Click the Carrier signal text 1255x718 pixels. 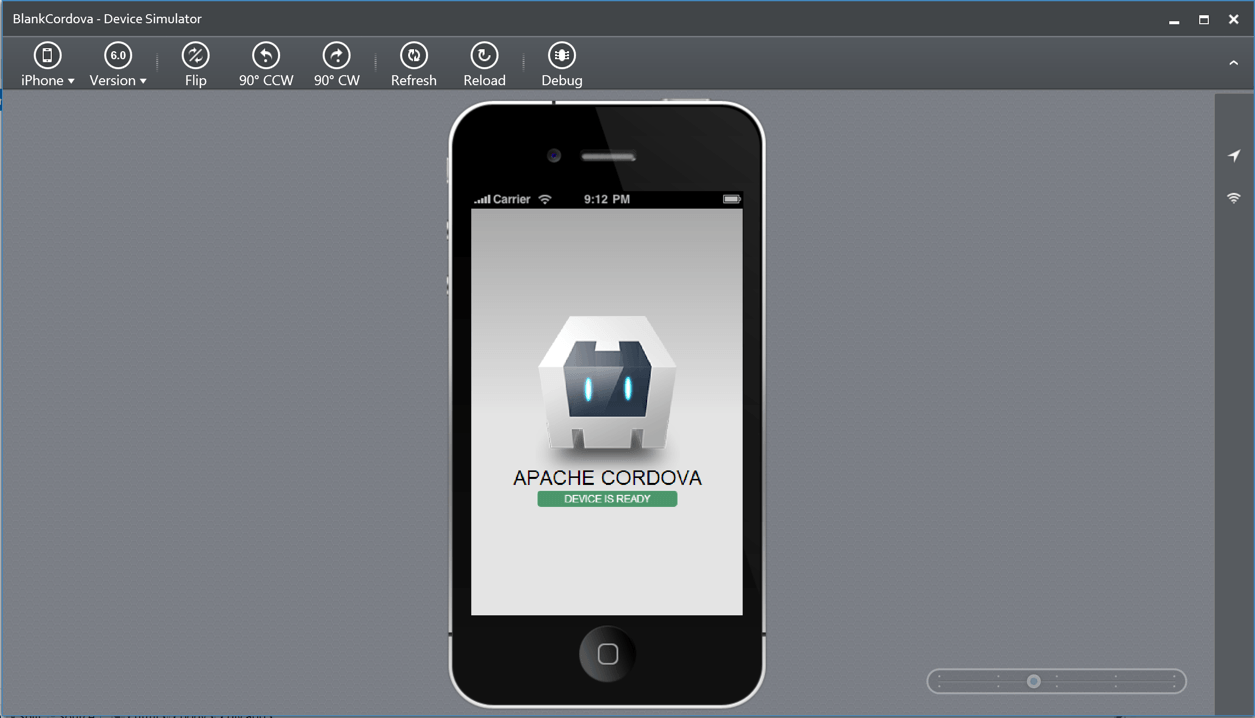coord(511,199)
